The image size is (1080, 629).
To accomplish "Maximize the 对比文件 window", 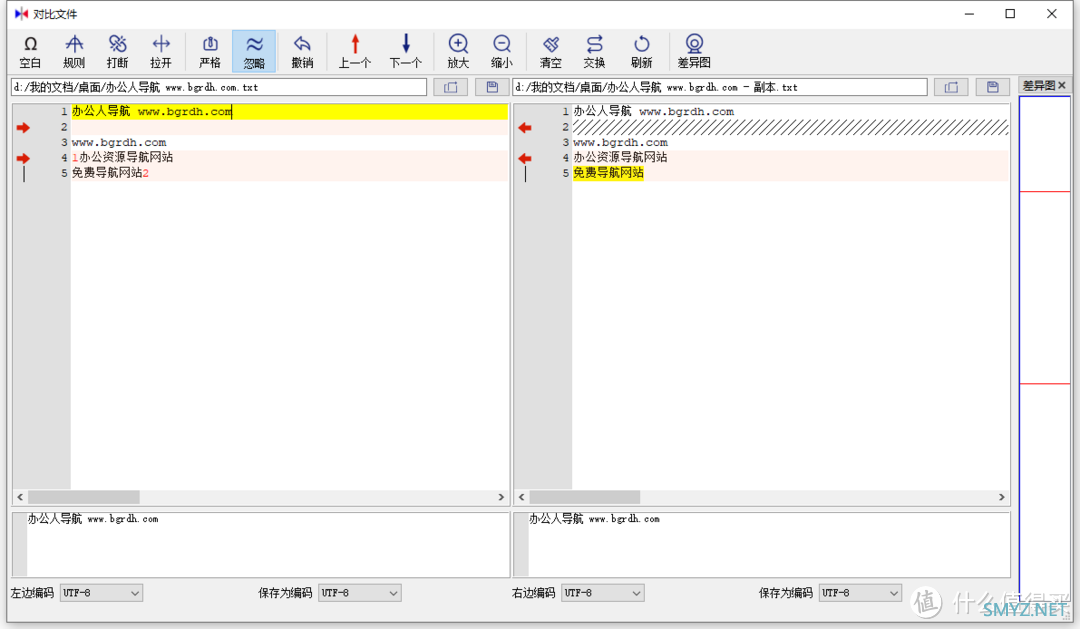I will [1010, 14].
